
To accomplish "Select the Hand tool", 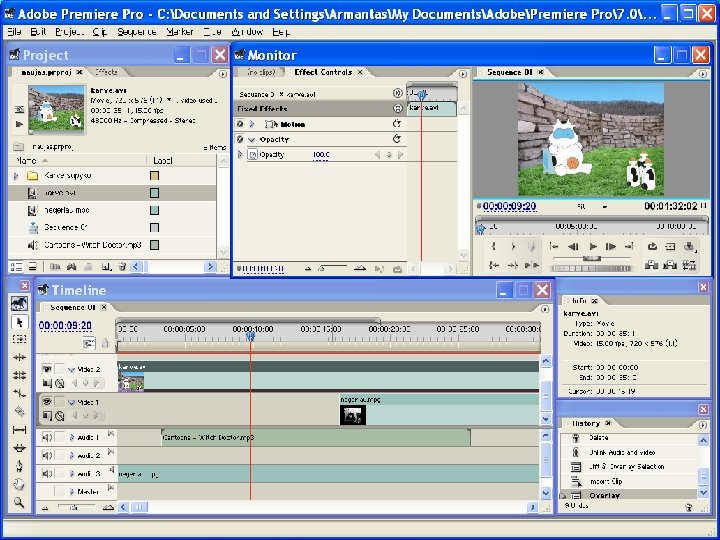I will (19, 484).
